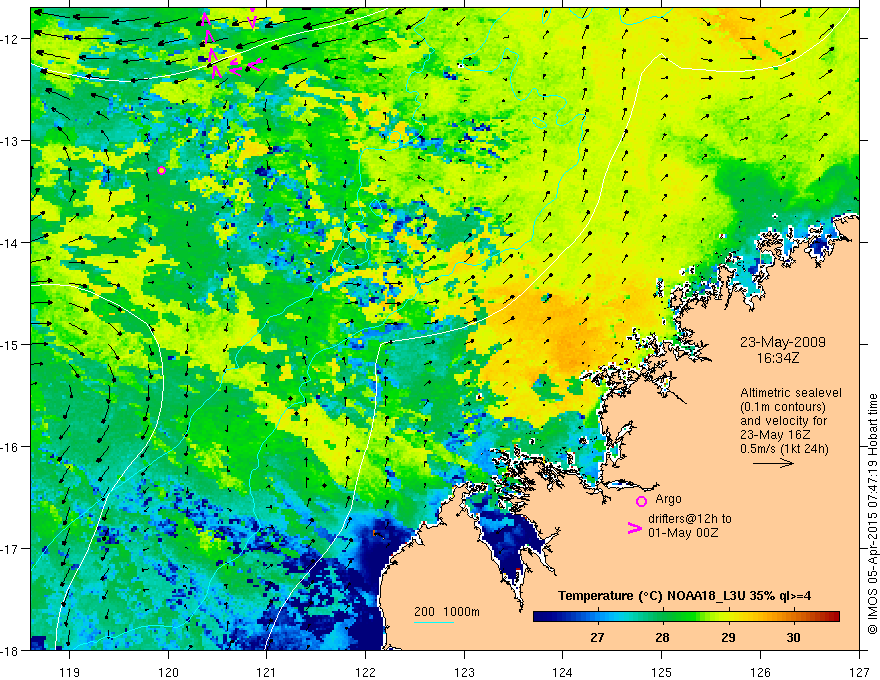Click the IMOS copyright timestamp text
The width and height of the screenshot is (880, 680).
pos(873,514)
